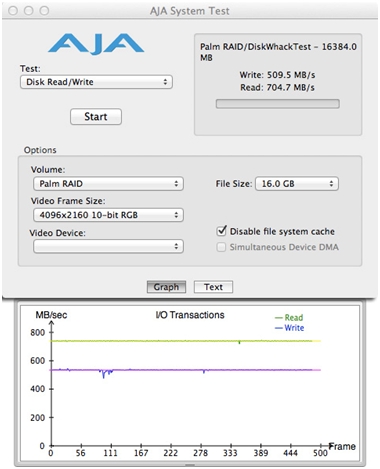This screenshot has width=380, height=469.
Task: Click the File Size label
Action: (x=234, y=184)
